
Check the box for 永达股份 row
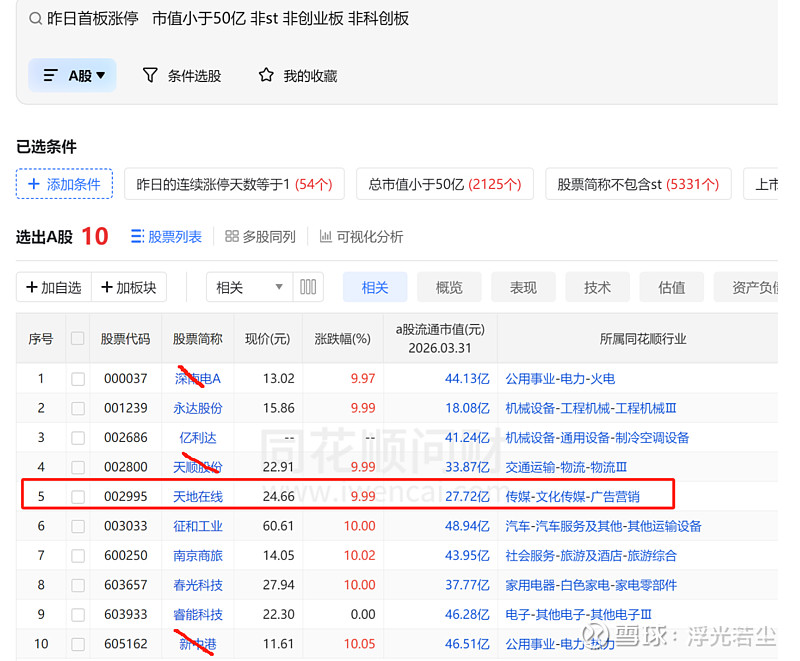coord(78,408)
